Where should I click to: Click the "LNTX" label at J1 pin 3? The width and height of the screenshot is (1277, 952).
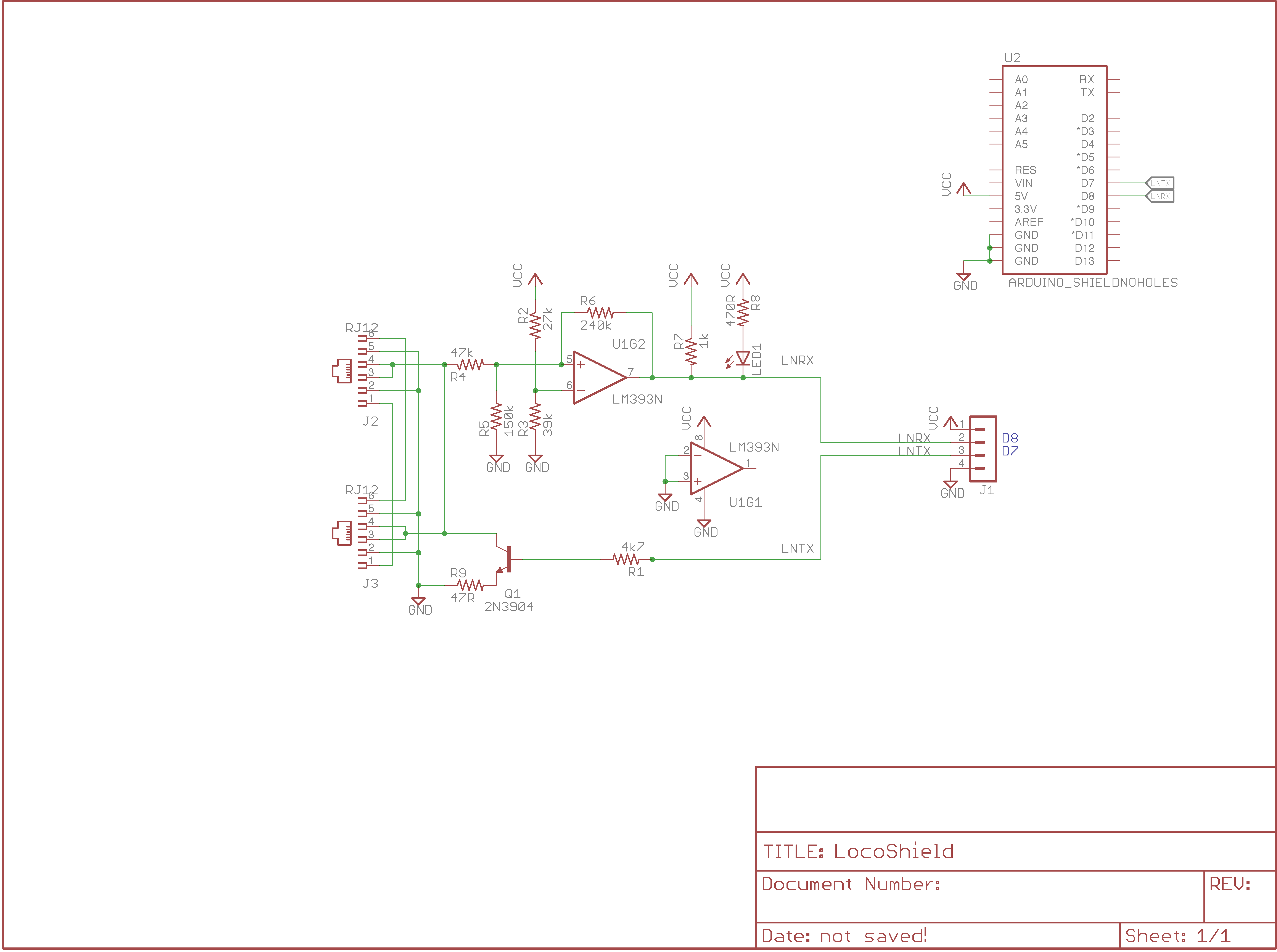914,451
